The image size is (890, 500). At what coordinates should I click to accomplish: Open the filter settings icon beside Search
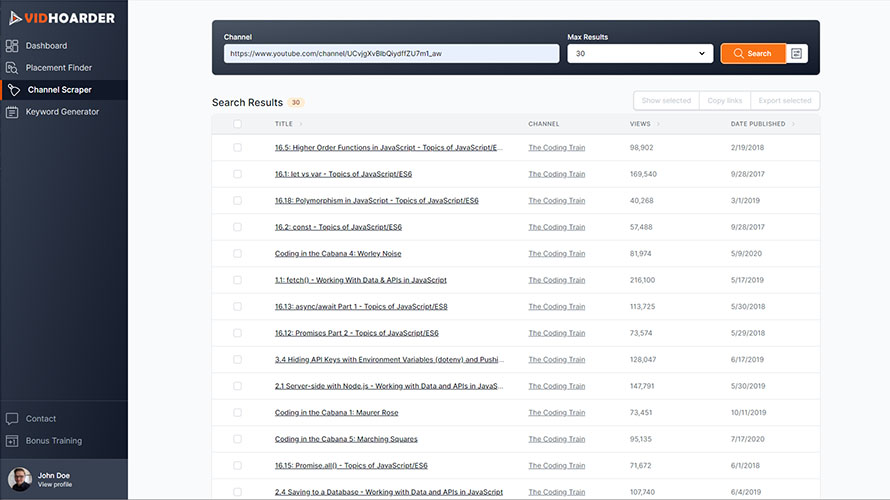[796, 53]
